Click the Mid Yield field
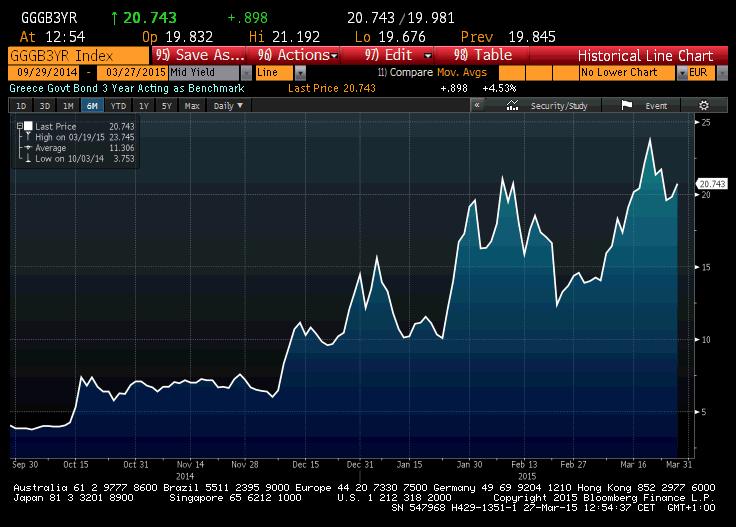The width and height of the screenshot is (736, 527). click(x=204, y=73)
